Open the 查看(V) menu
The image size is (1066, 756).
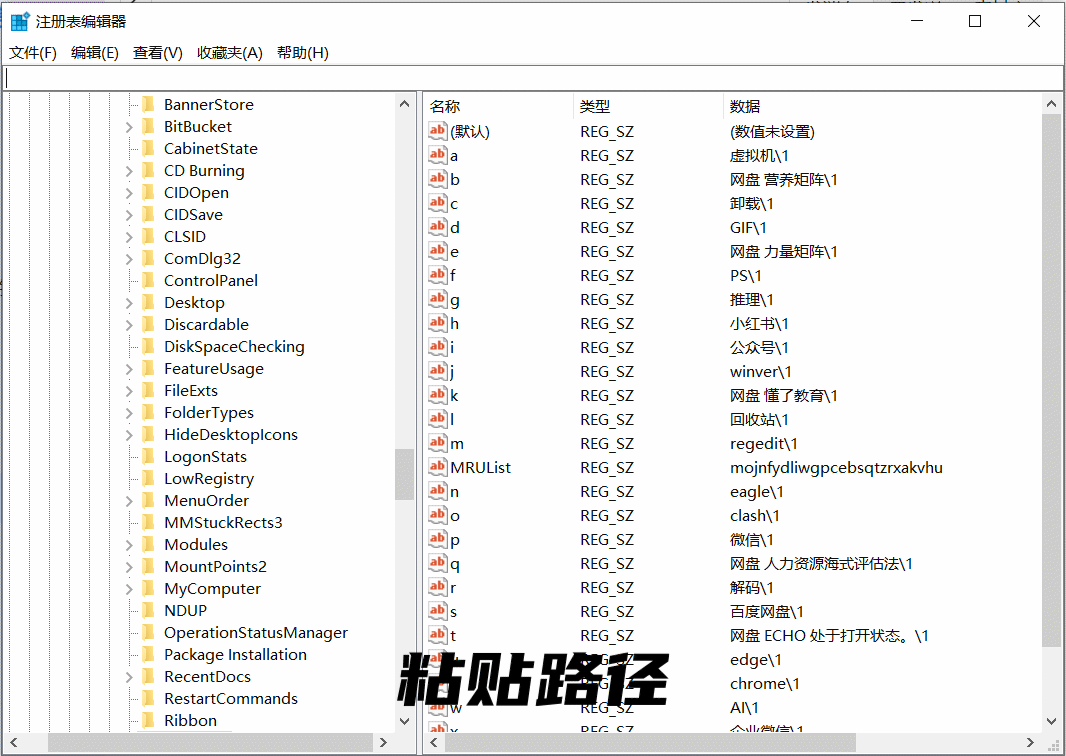(x=158, y=53)
